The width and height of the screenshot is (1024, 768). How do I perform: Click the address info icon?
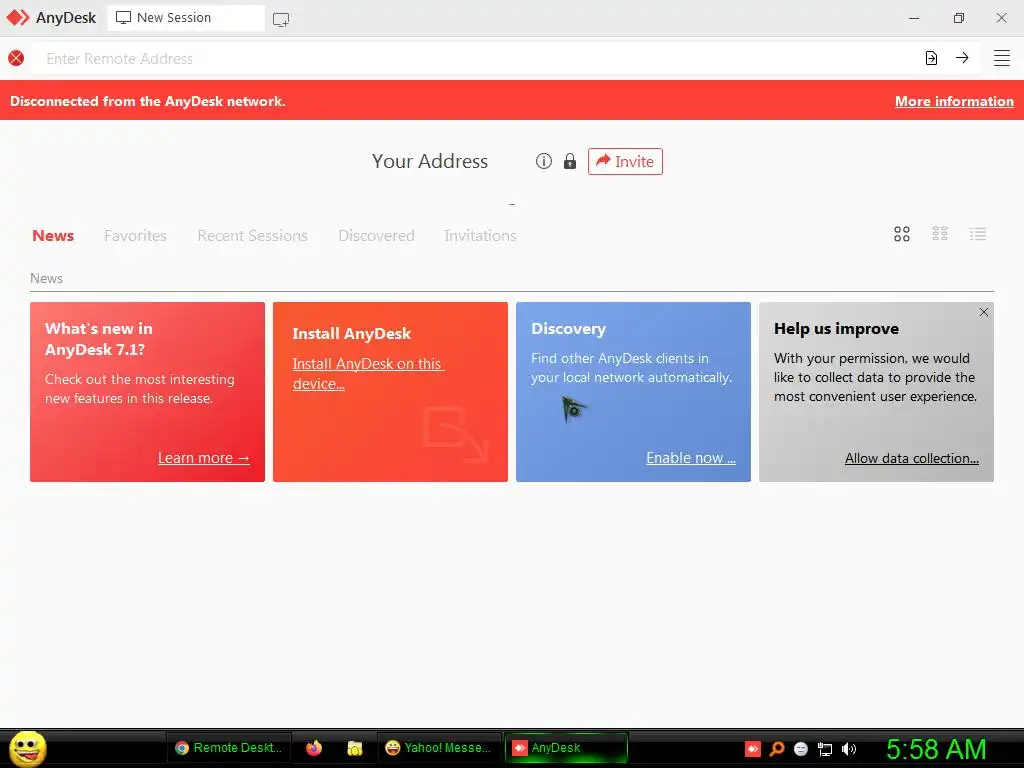(x=544, y=161)
